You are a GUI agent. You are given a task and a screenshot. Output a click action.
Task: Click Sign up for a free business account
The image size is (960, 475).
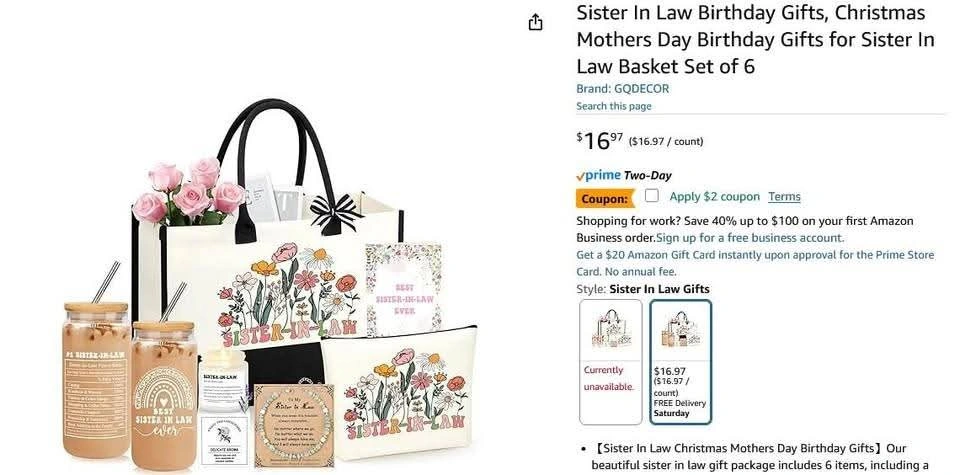pos(750,238)
